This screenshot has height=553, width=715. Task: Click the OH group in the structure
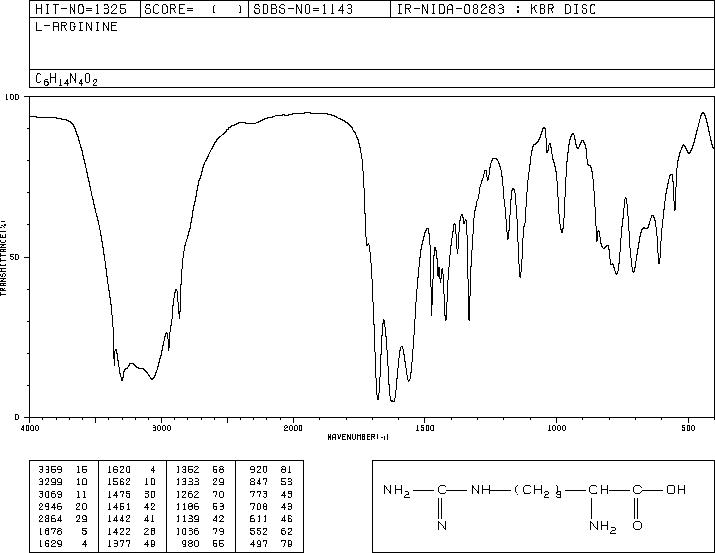point(676,490)
